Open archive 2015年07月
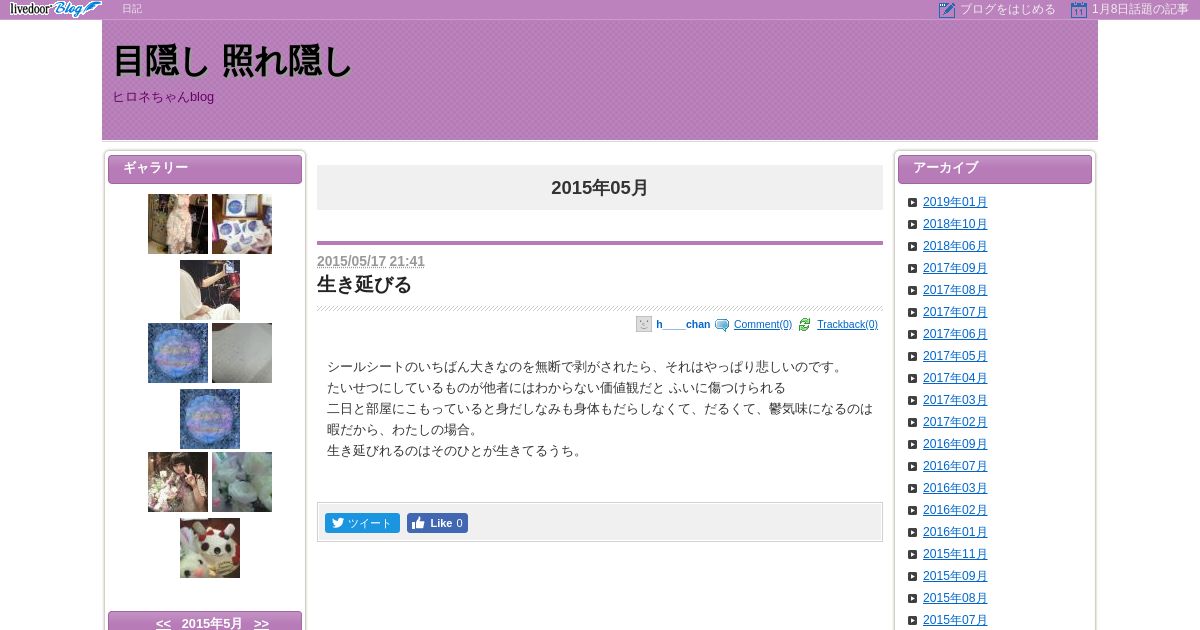The image size is (1200, 630). (955, 620)
